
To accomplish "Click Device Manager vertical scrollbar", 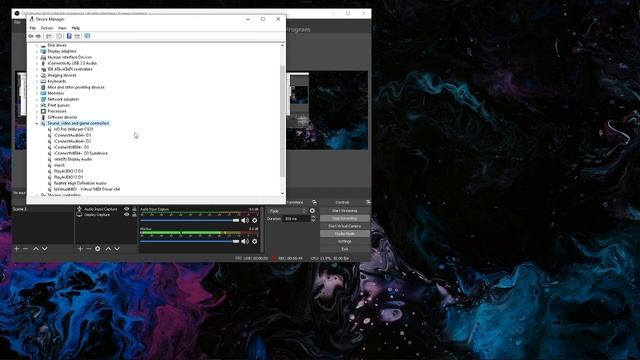I will (282, 121).
